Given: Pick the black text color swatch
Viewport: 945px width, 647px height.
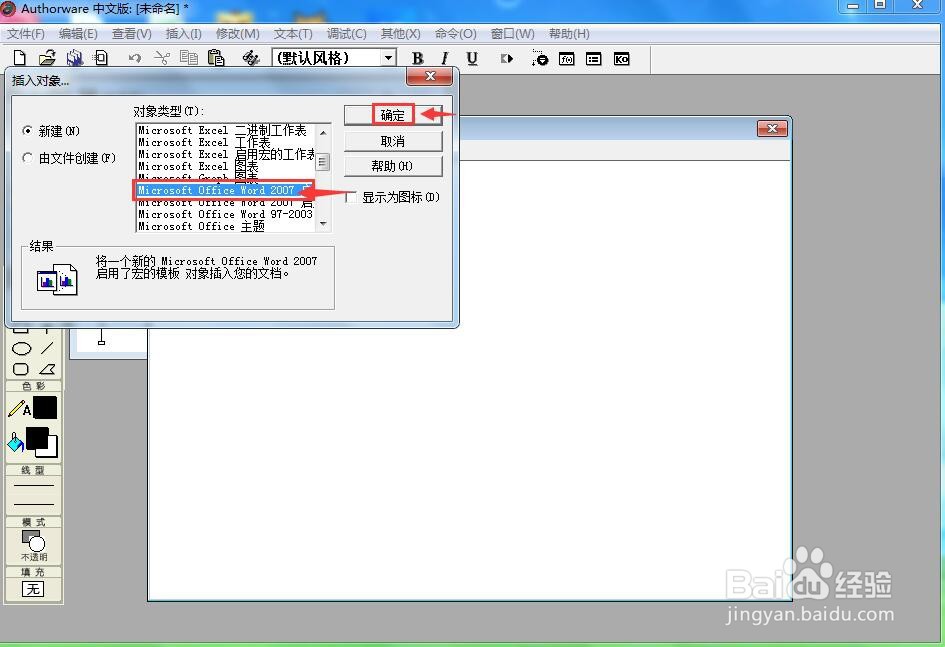Looking at the screenshot, I should [x=45, y=408].
